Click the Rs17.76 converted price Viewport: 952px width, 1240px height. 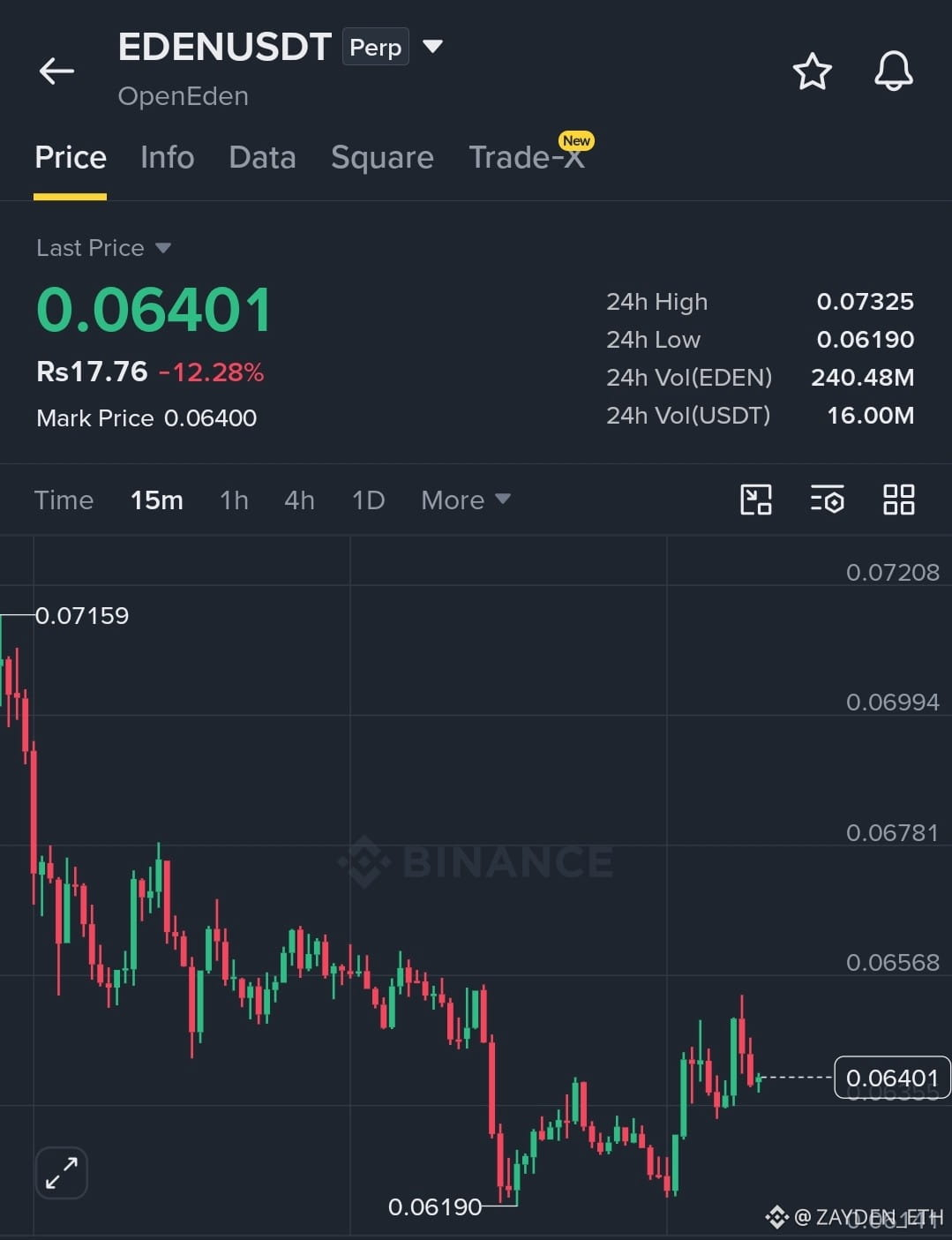92,372
